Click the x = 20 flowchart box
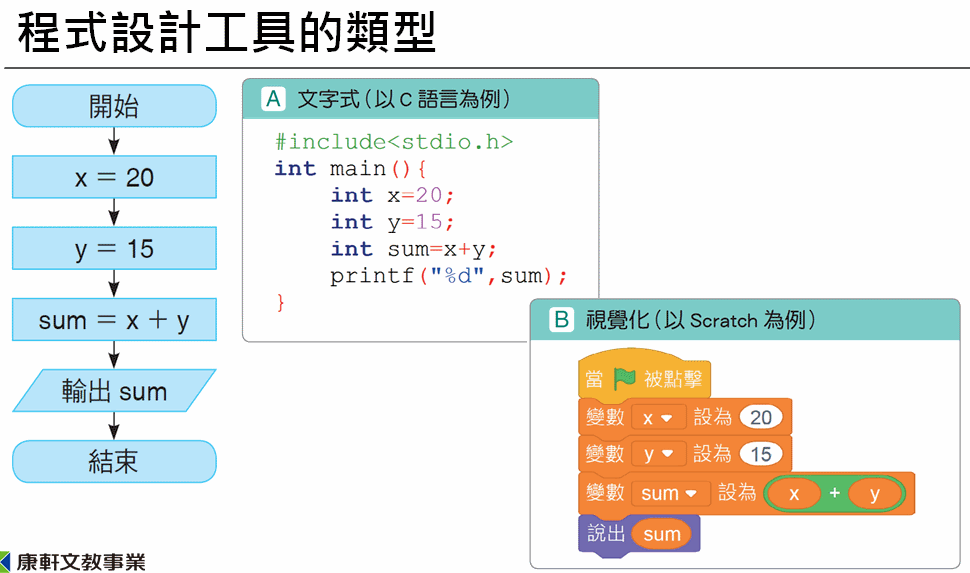This screenshot has height=573, width=970. [114, 177]
